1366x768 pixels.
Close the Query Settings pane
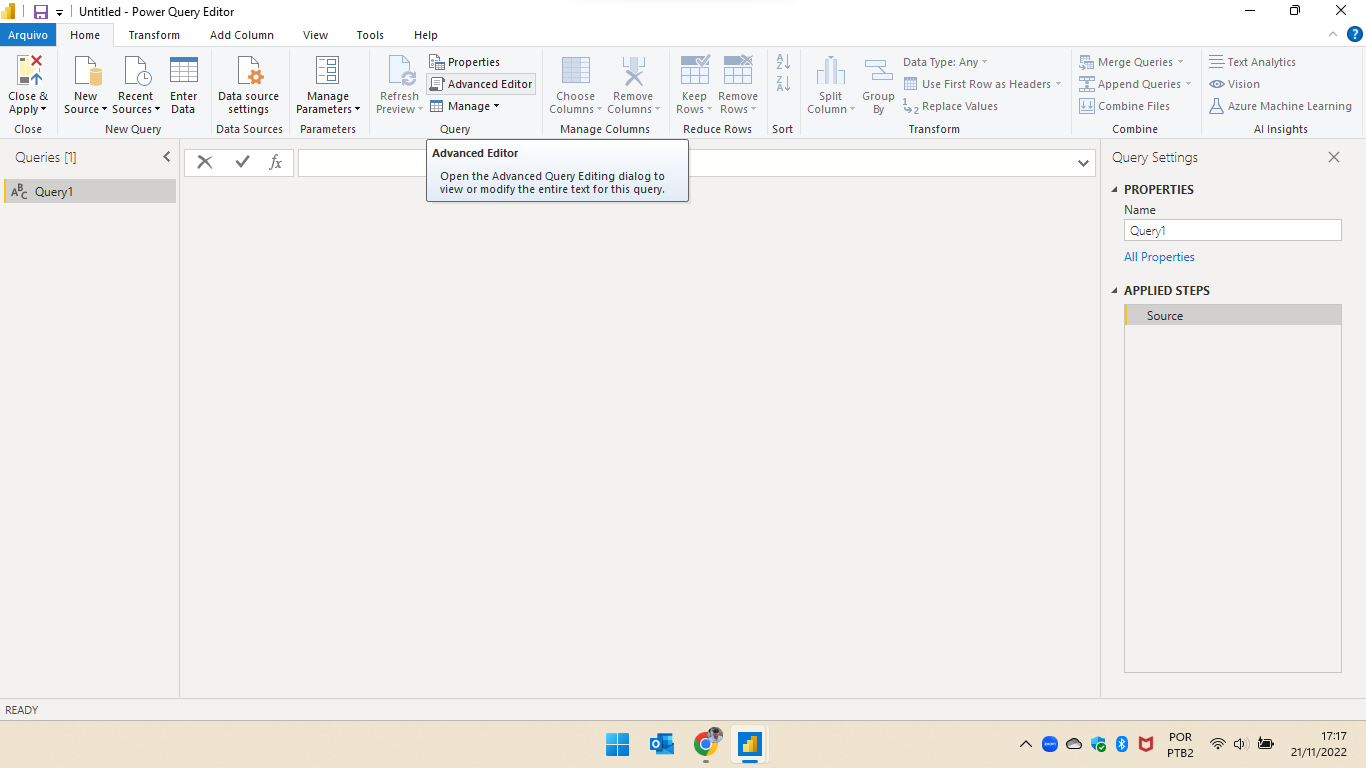click(1333, 157)
